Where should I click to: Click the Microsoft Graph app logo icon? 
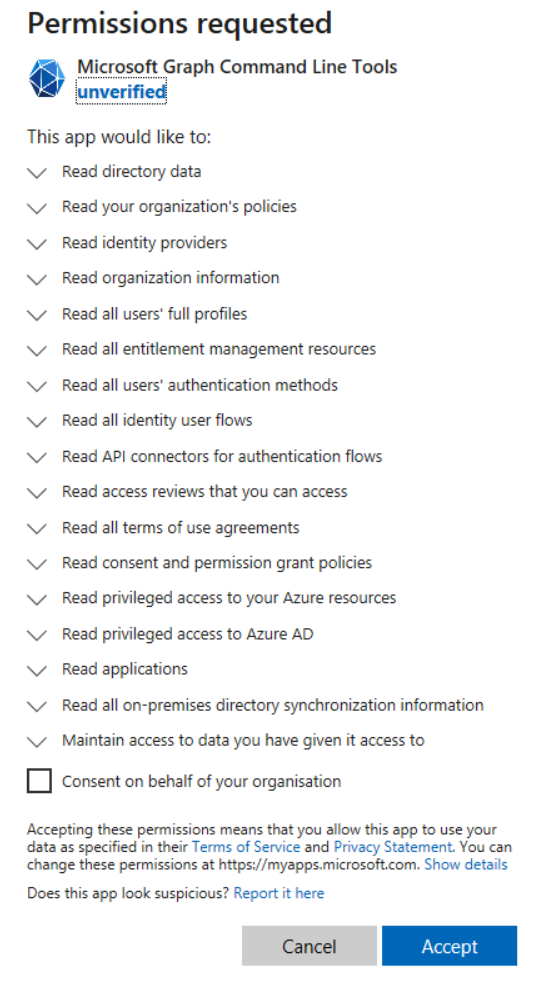[x=47, y=78]
